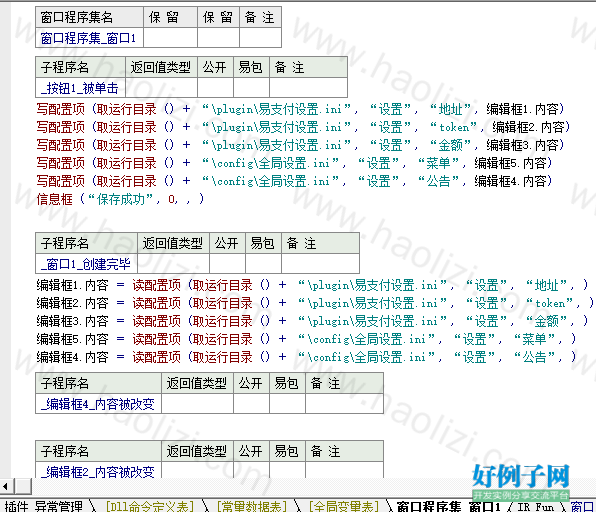Click the 好例子网 watermark logo

tap(521, 482)
